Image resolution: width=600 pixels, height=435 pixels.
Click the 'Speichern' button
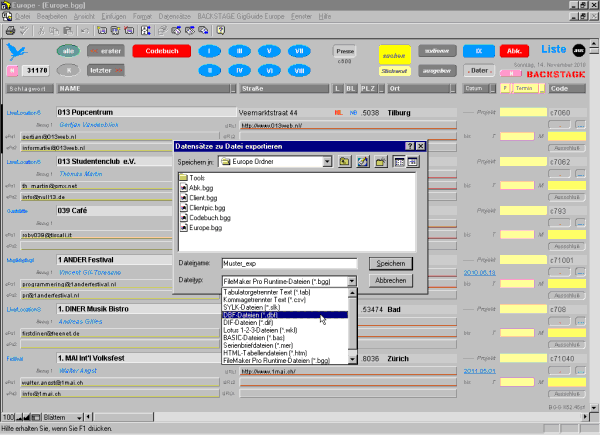click(391, 264)
